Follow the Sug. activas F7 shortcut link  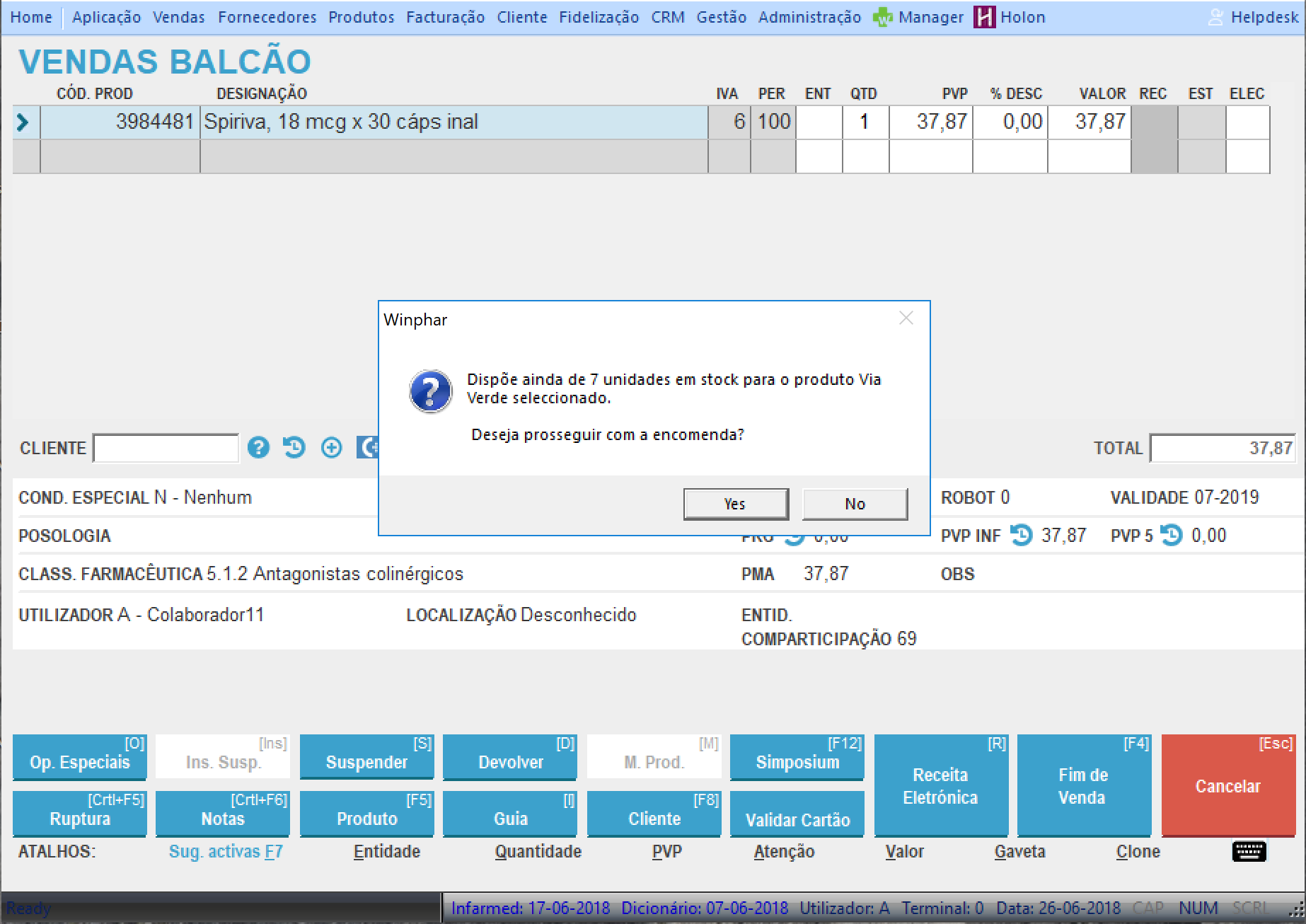click(225, 852)
